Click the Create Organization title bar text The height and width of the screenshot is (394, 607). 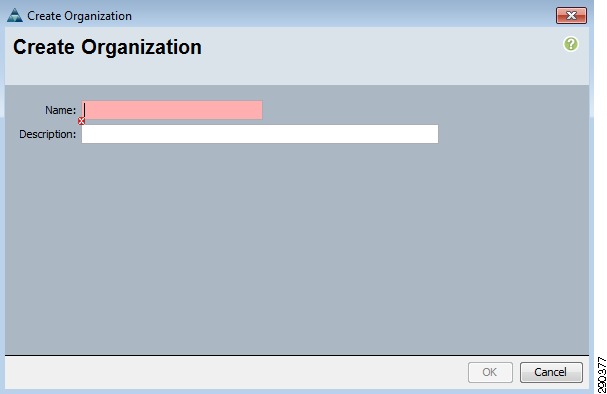tap(79, 16)
